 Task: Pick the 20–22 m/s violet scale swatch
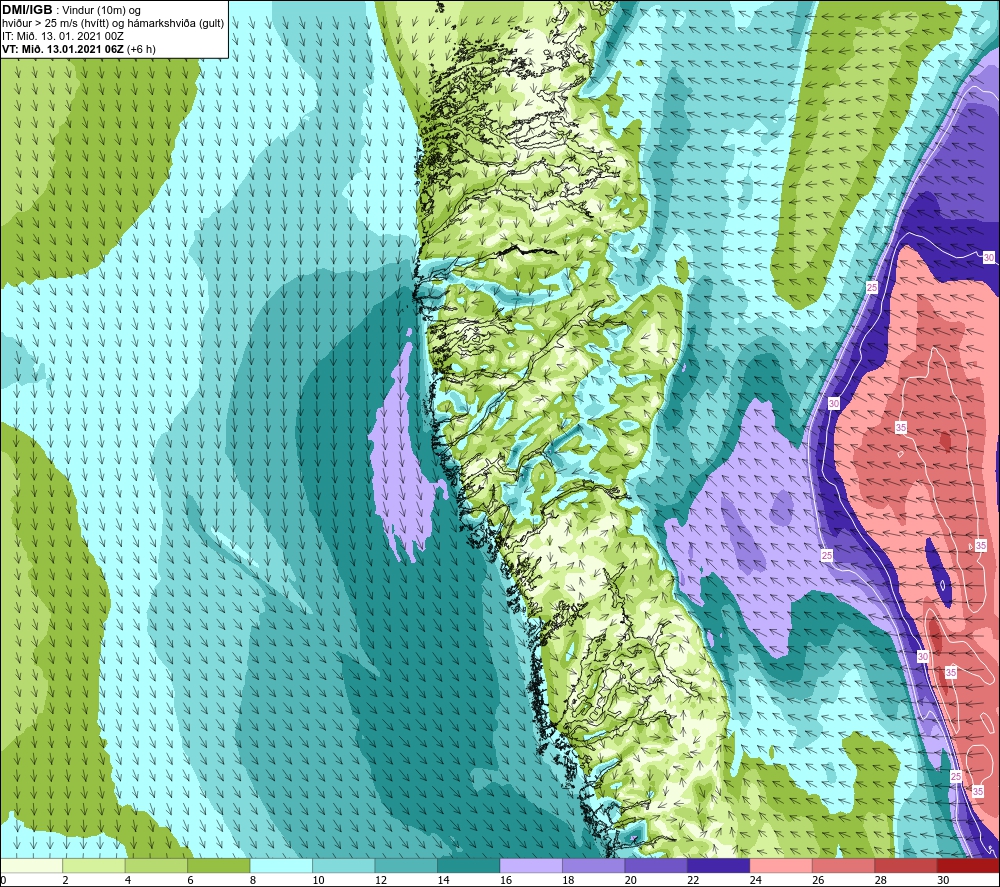[656, 865]
